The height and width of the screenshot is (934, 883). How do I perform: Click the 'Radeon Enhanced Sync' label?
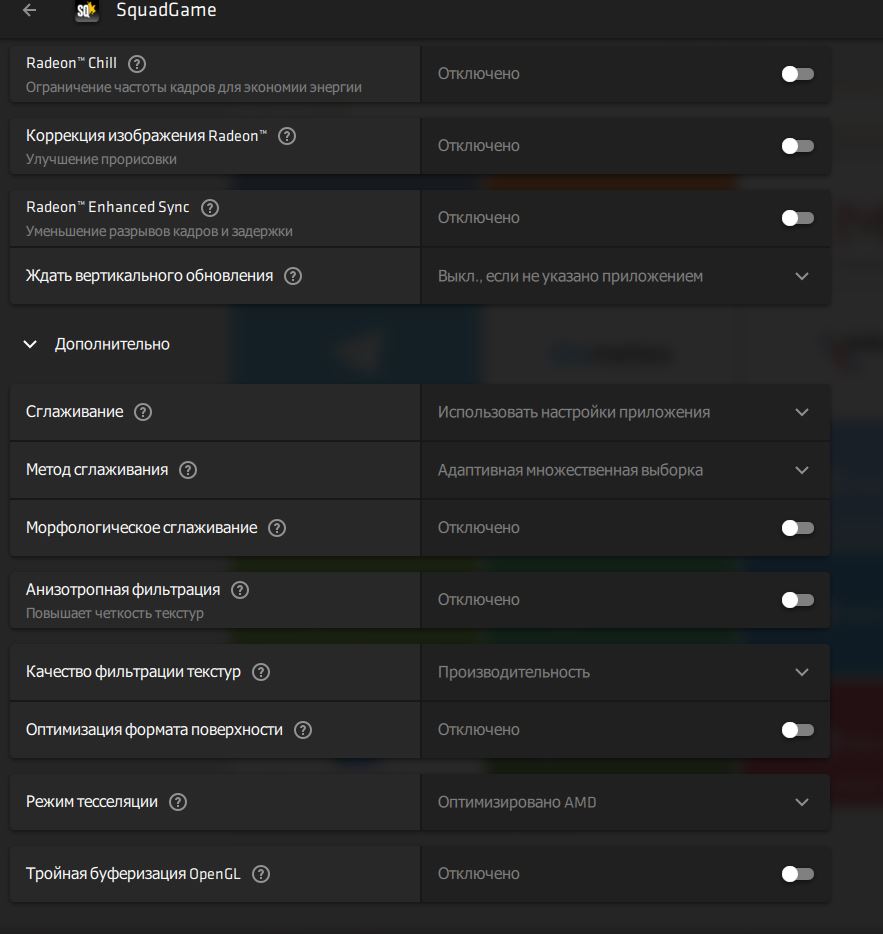[x=108, y=207]
